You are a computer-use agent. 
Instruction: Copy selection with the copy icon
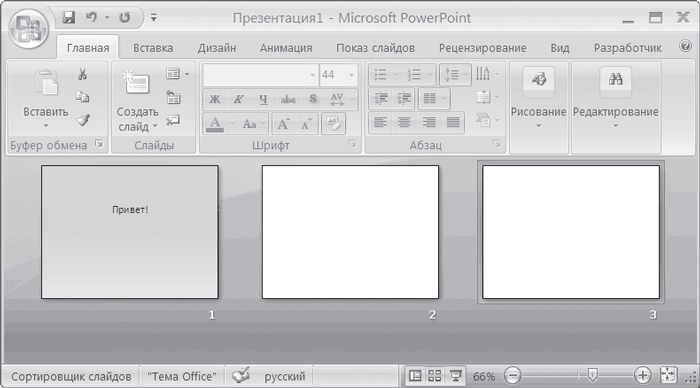(x=82, y=97)
